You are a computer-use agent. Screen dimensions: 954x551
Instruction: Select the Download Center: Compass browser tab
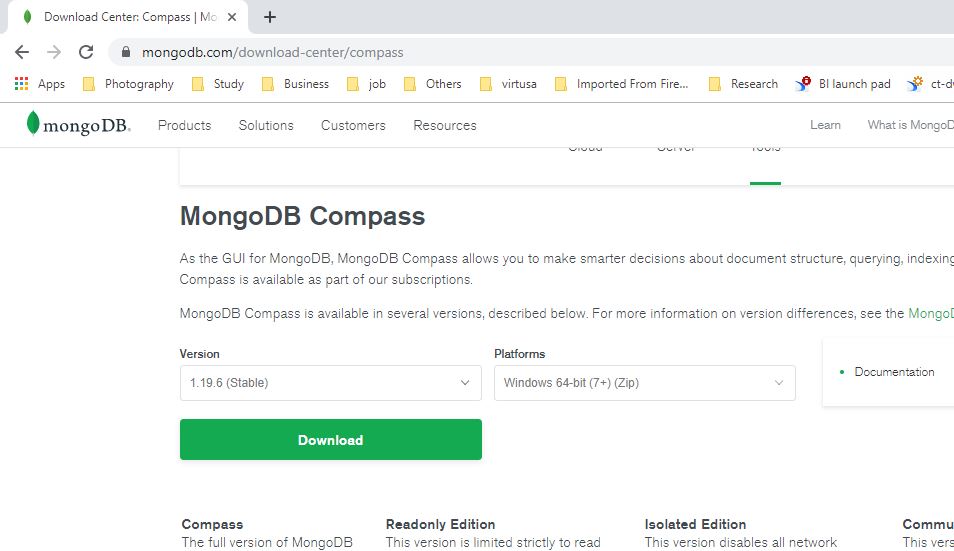[128, 17]
